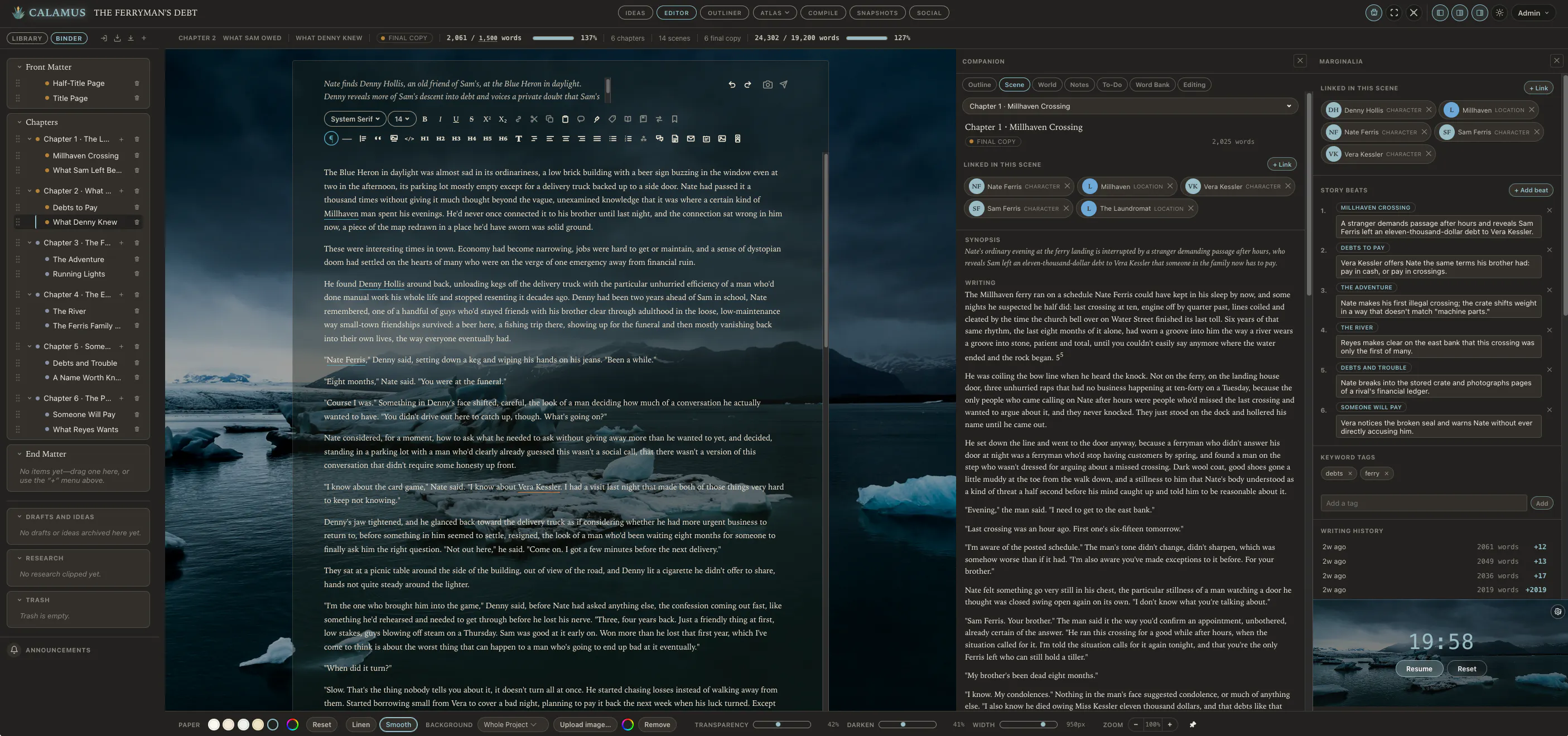Open the Snapshots tab
The height and width of the screenshot is (736, 1568).
(x=876, y=13)
